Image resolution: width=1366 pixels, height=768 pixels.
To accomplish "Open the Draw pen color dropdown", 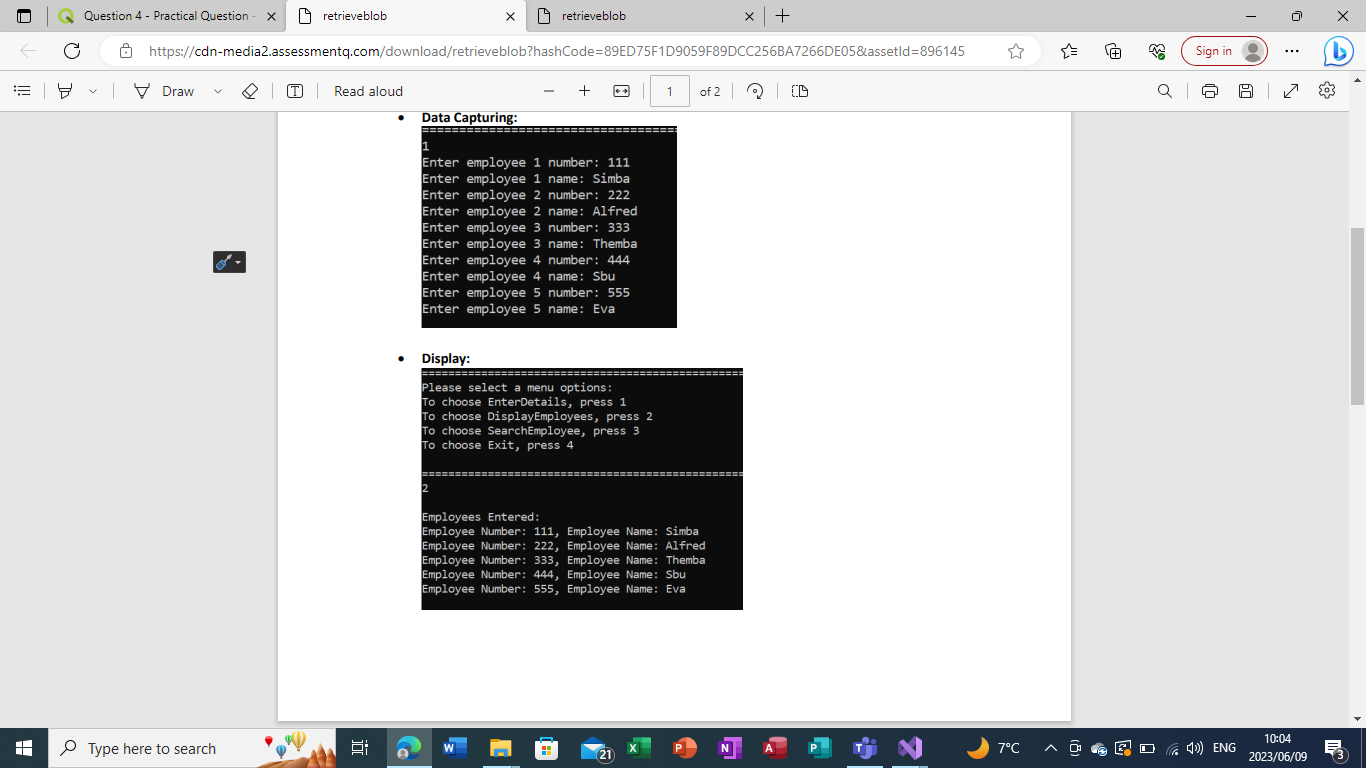I will pos(217,91).
